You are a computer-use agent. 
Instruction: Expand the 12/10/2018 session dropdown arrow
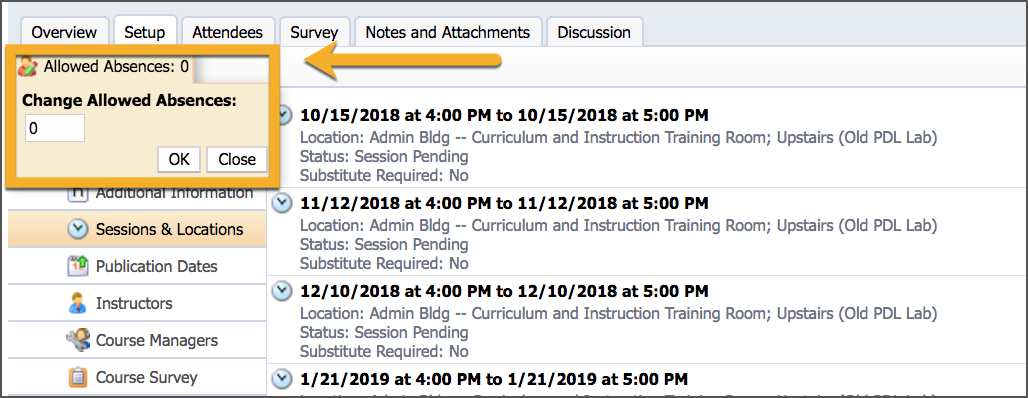283,290
